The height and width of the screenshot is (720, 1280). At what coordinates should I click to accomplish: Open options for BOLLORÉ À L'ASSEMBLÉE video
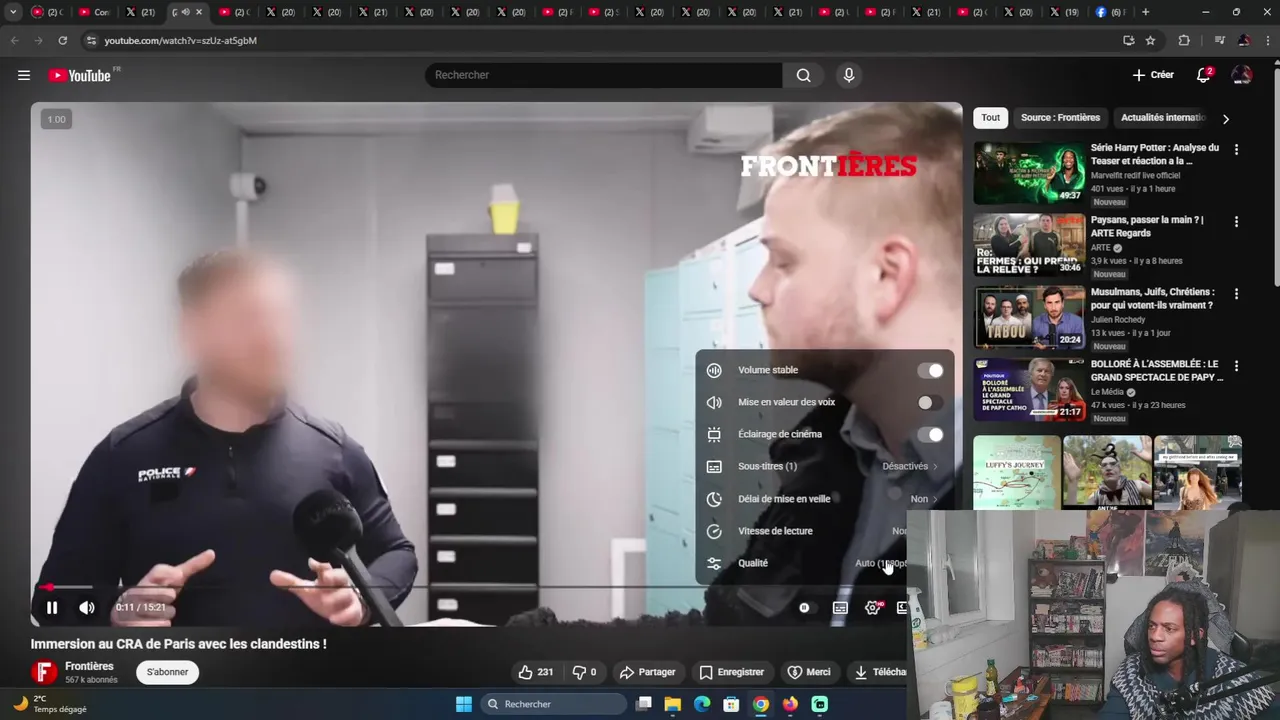pyautogui.click(x=1236, y=366)
